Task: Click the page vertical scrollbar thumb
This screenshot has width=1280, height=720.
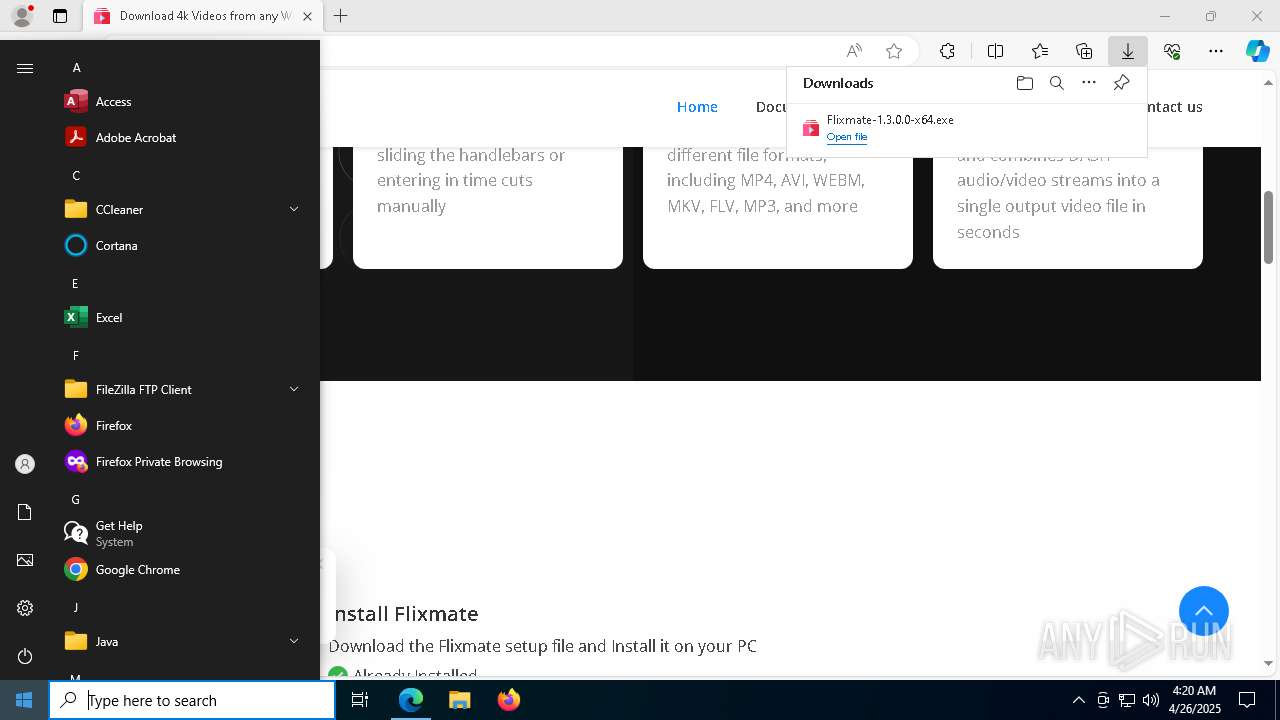Action: (1269, 227)
